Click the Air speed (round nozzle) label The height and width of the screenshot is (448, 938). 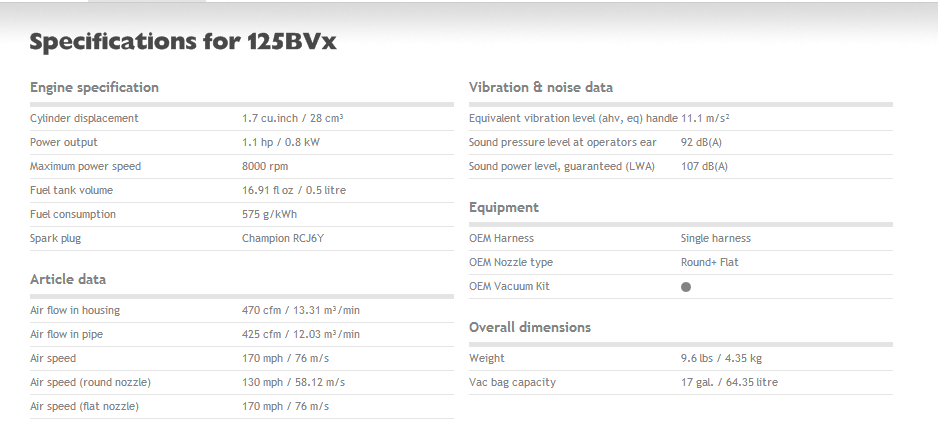click(90, 382)
